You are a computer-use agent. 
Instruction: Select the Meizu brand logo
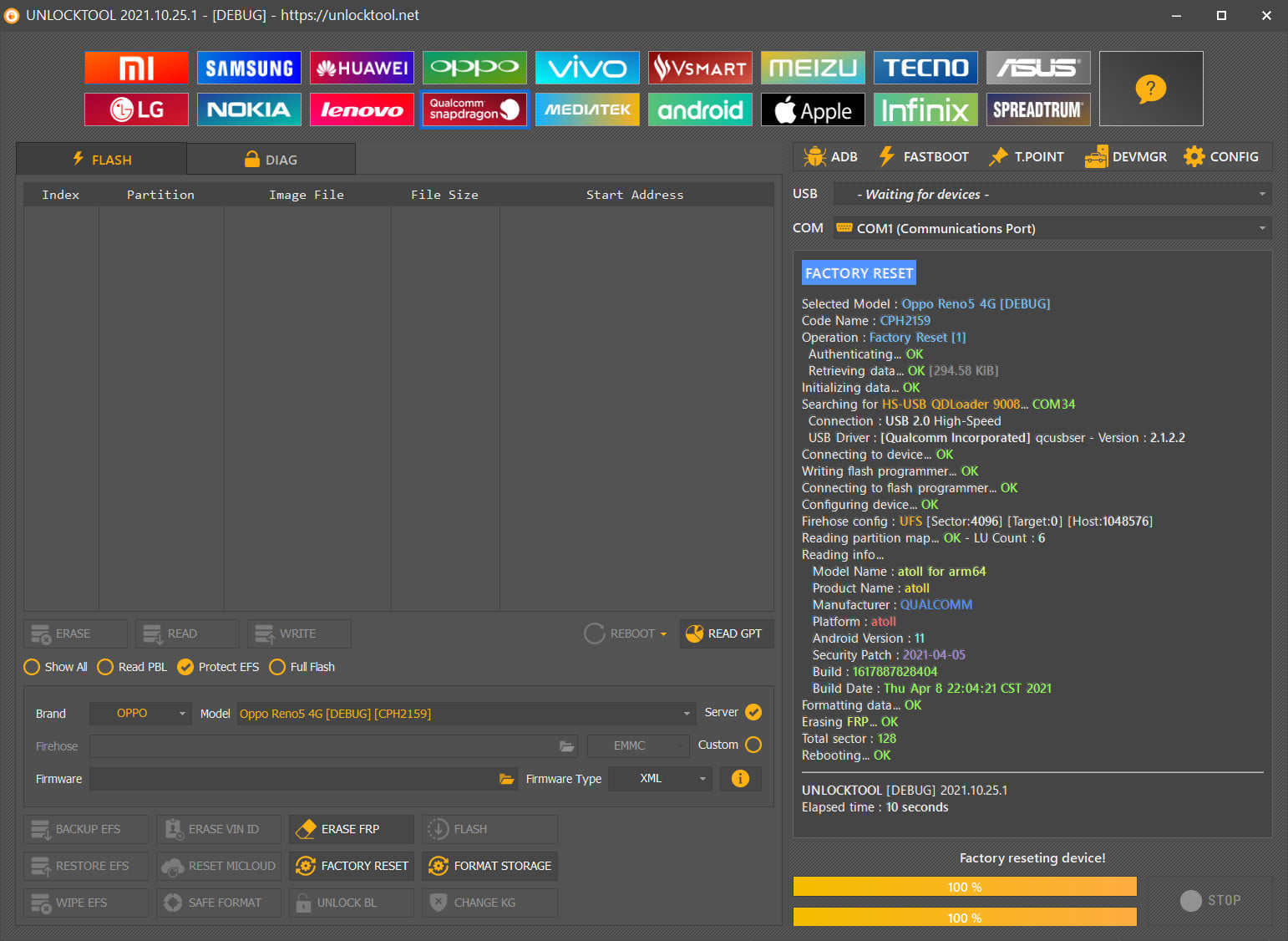[x=813, y=68]
